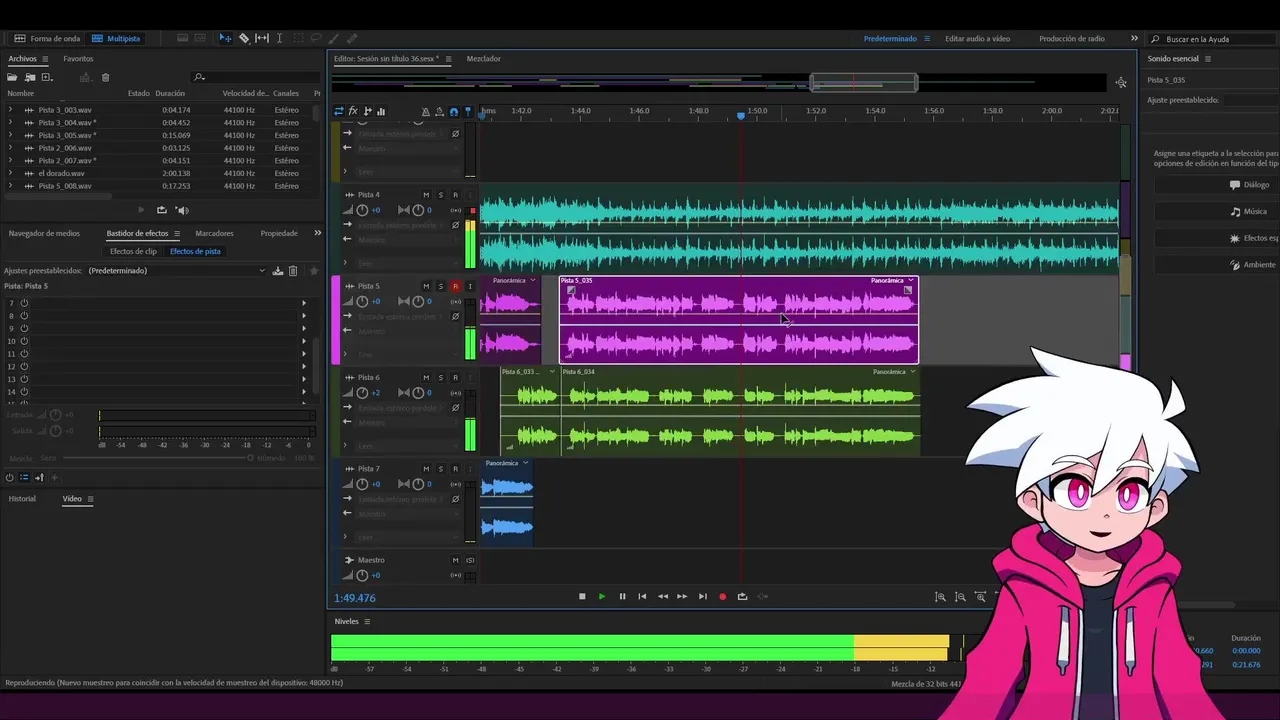Expand effect slot 7 arrow
Image resolution: width=1280 pixels, height=720 pixels.
coord(304,303)
